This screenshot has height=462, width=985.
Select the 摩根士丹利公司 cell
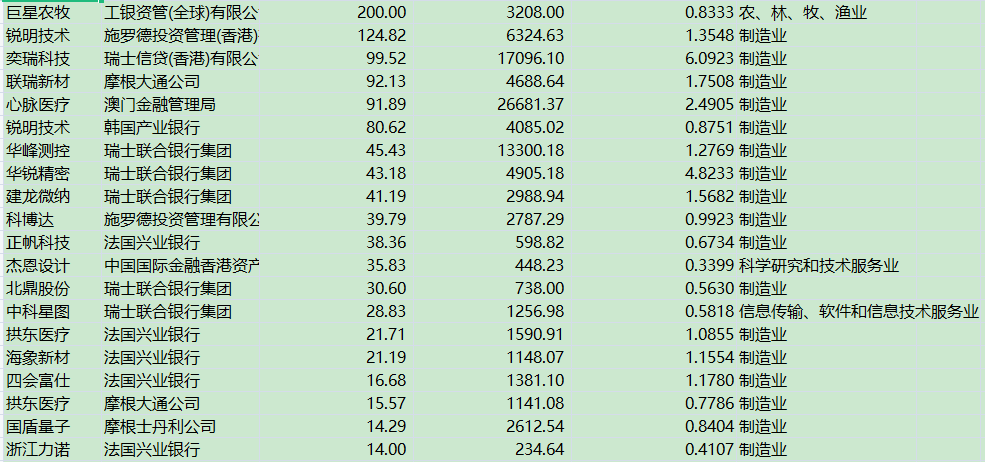[x=160, y=427]
